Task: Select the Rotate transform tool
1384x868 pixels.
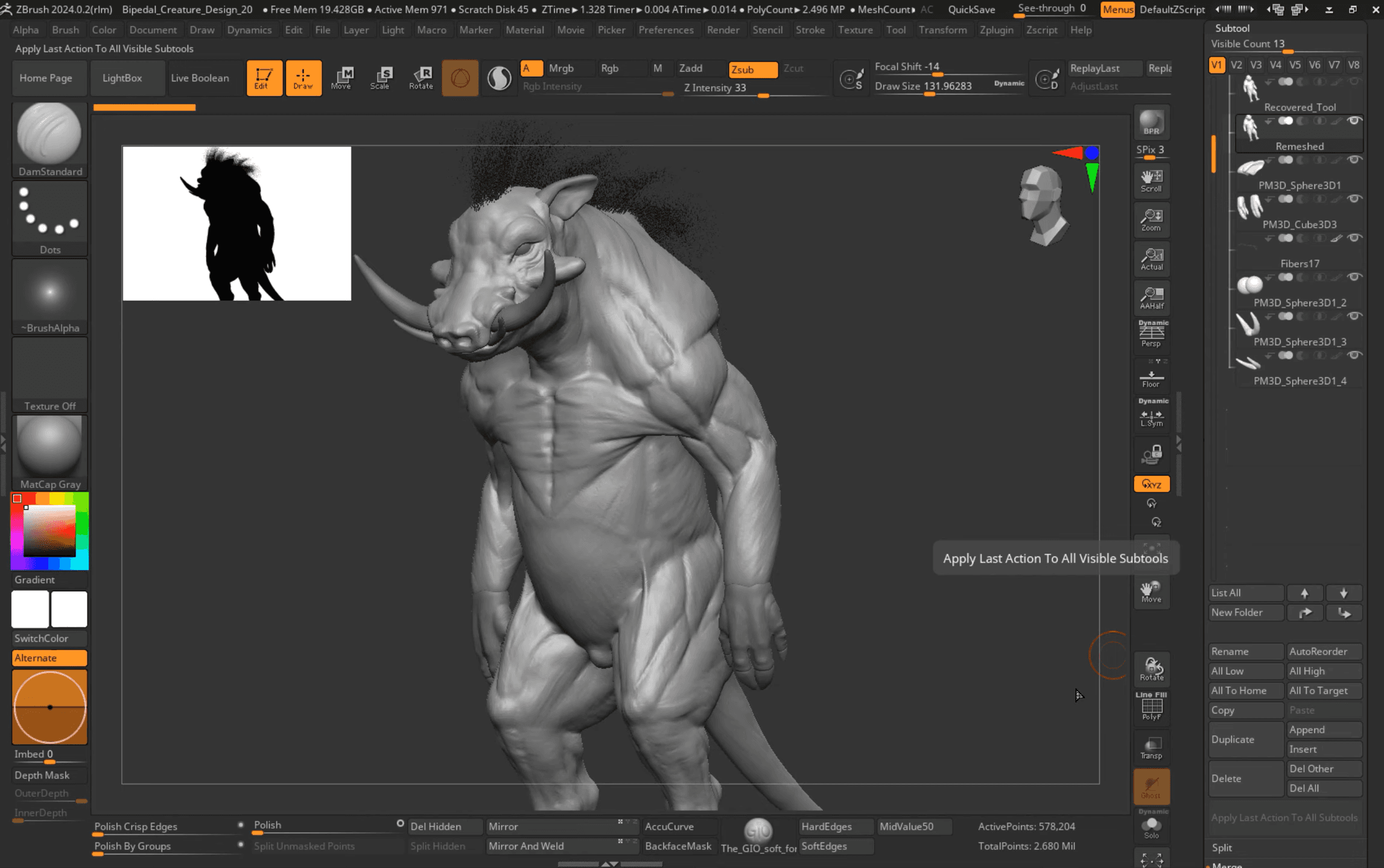Action: (421, 77)
